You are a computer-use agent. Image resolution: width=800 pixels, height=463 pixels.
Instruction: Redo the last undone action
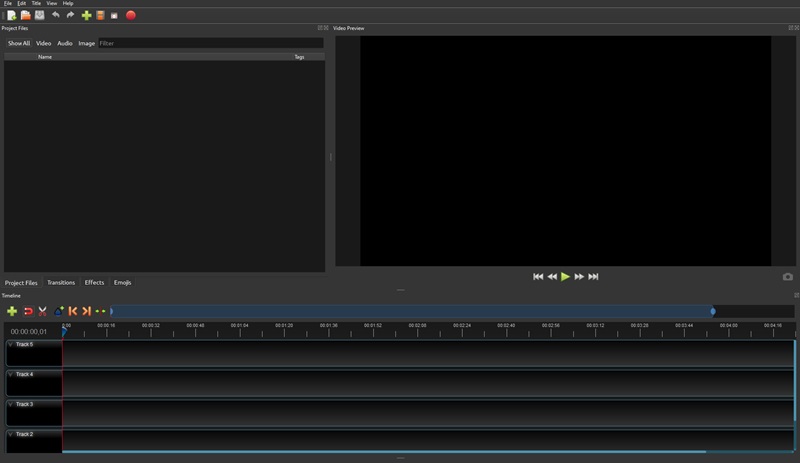[70, 15]
